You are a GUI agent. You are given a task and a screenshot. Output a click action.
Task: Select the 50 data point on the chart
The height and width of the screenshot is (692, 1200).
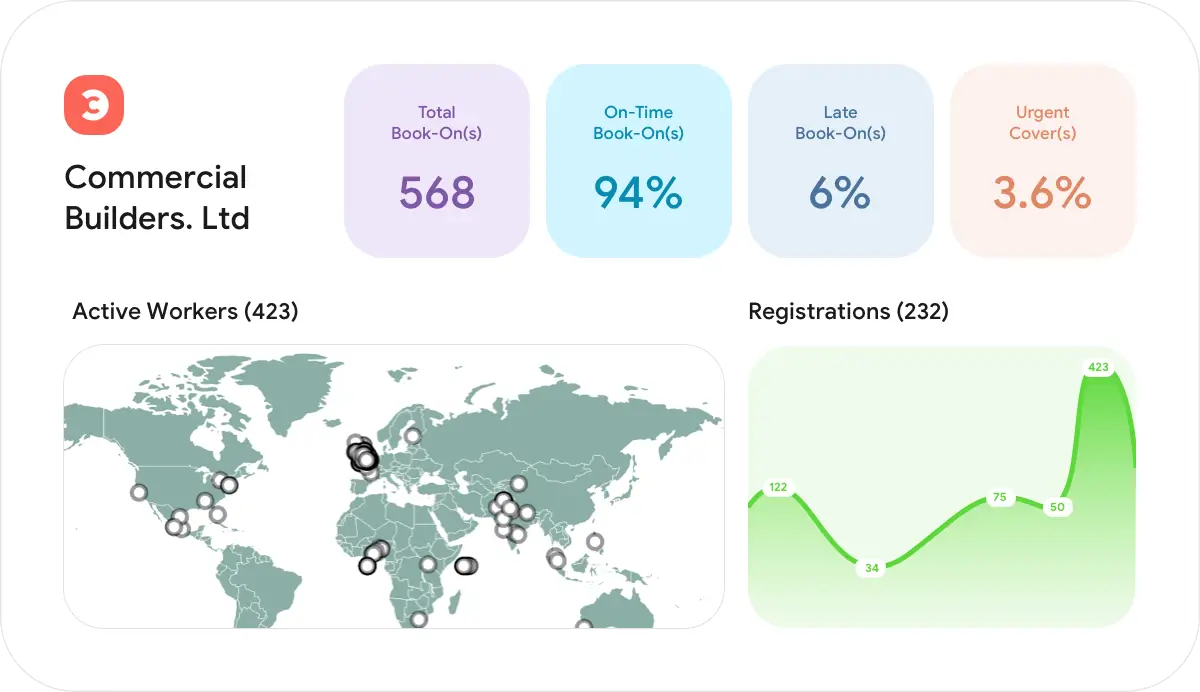[1057, 507]
